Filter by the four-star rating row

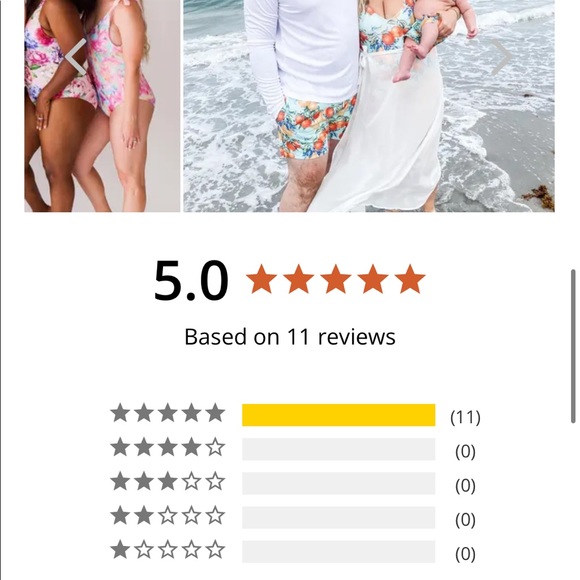click(168, 447)
